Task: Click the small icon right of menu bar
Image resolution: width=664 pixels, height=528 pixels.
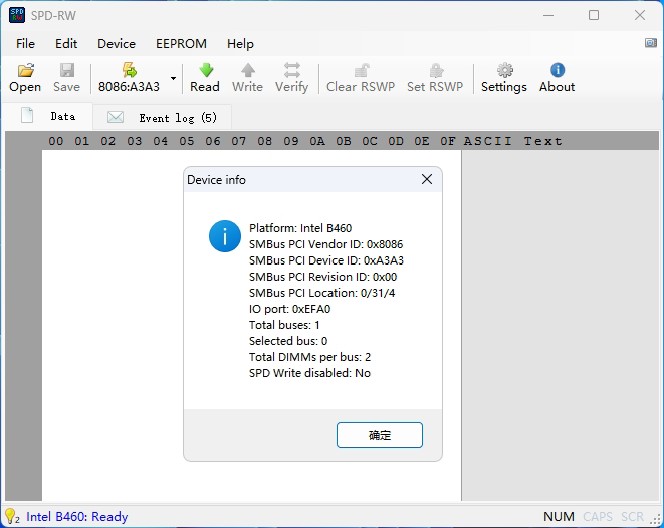Action: (x=651, y=43)
